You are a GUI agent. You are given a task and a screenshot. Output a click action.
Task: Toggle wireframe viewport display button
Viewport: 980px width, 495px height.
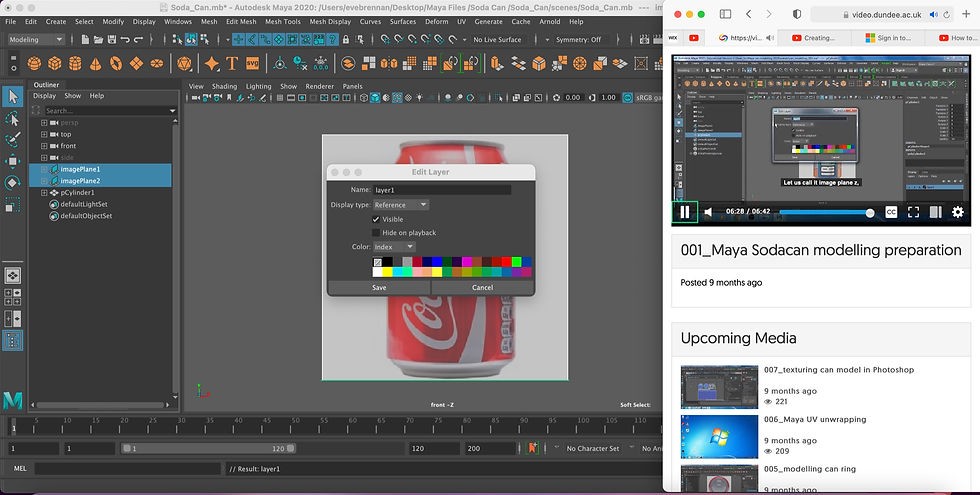[364, 98]
